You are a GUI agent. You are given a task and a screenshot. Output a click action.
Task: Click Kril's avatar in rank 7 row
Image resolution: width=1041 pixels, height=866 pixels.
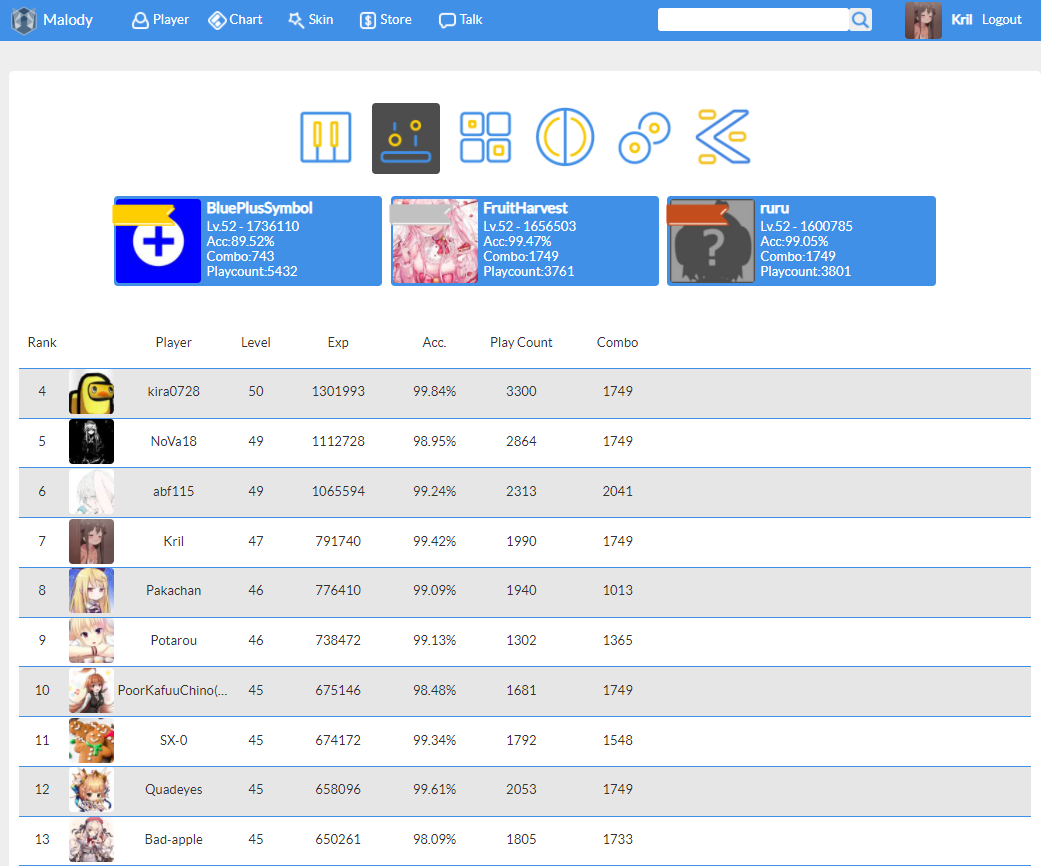pyautogui.click(x=92, y=541)
